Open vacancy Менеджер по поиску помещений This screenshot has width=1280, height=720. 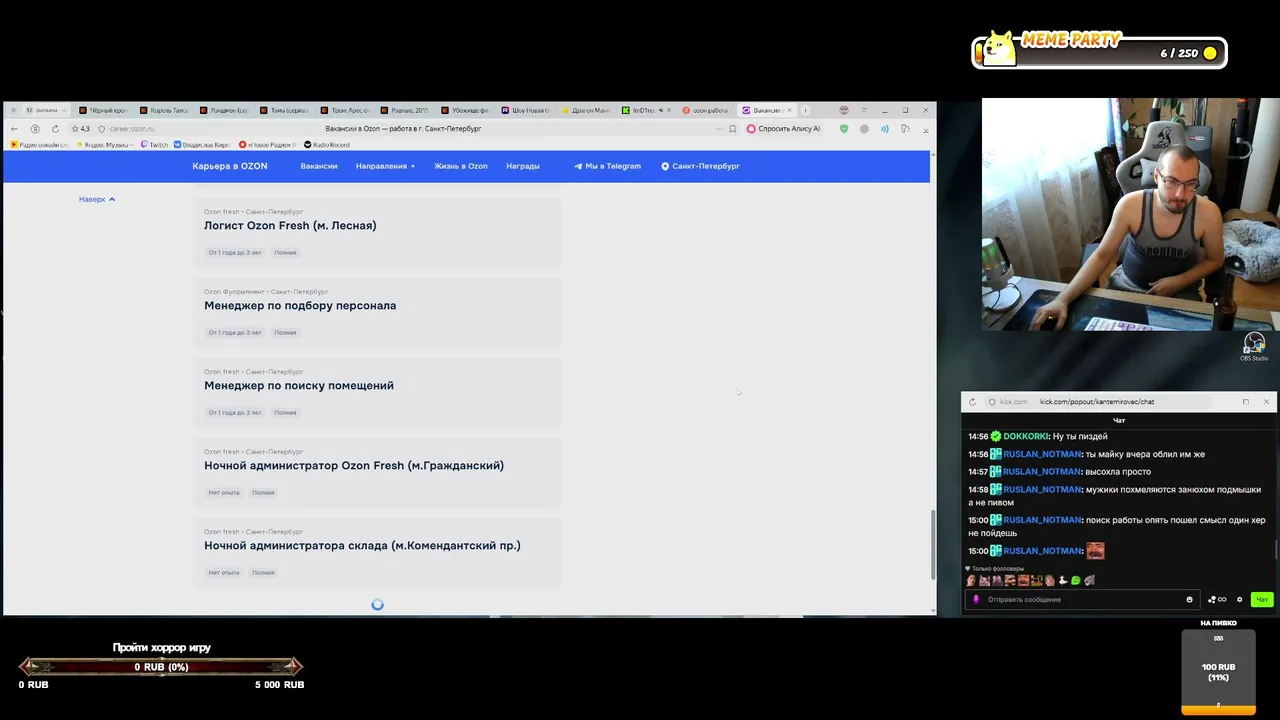[377, 394]
